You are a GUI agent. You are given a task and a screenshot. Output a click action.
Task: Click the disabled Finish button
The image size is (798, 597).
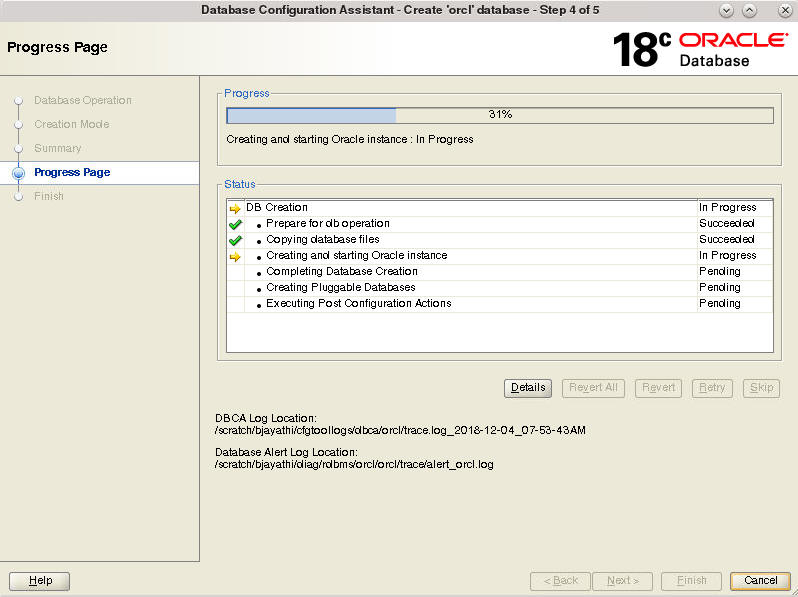pyautogui.click(x=691, y=581)
